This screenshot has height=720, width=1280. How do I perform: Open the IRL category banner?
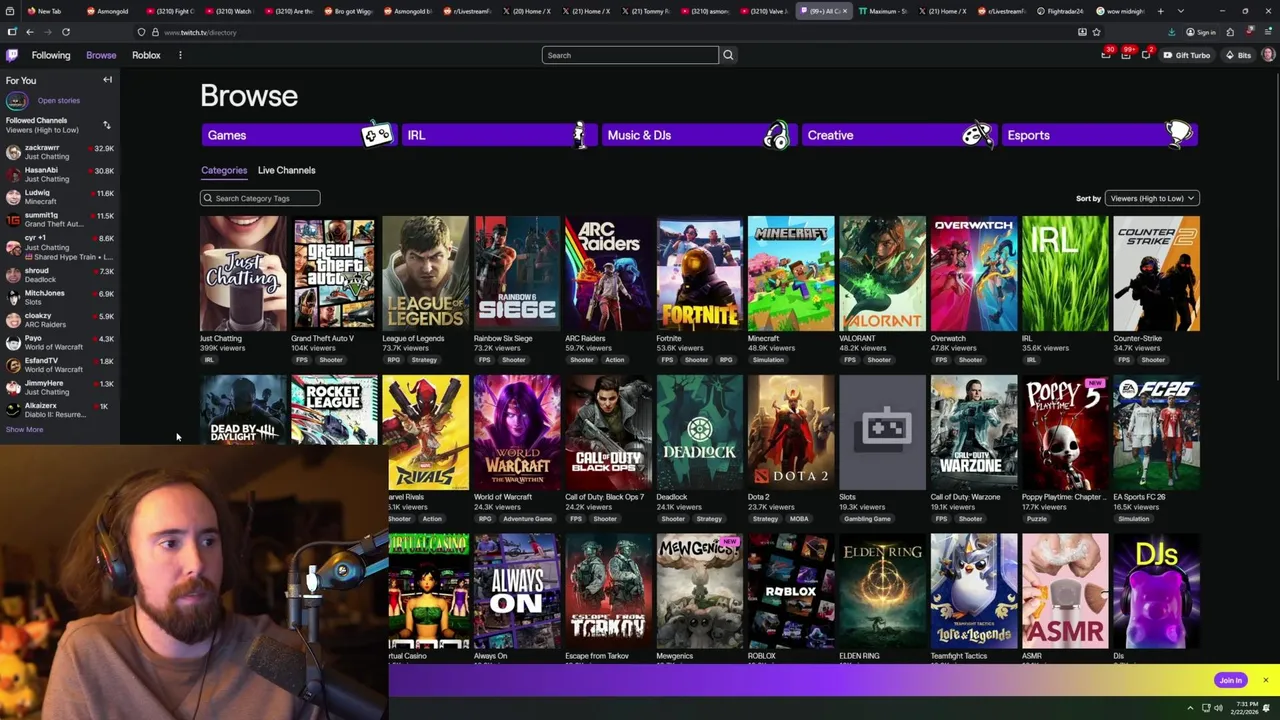click(499, 135)
